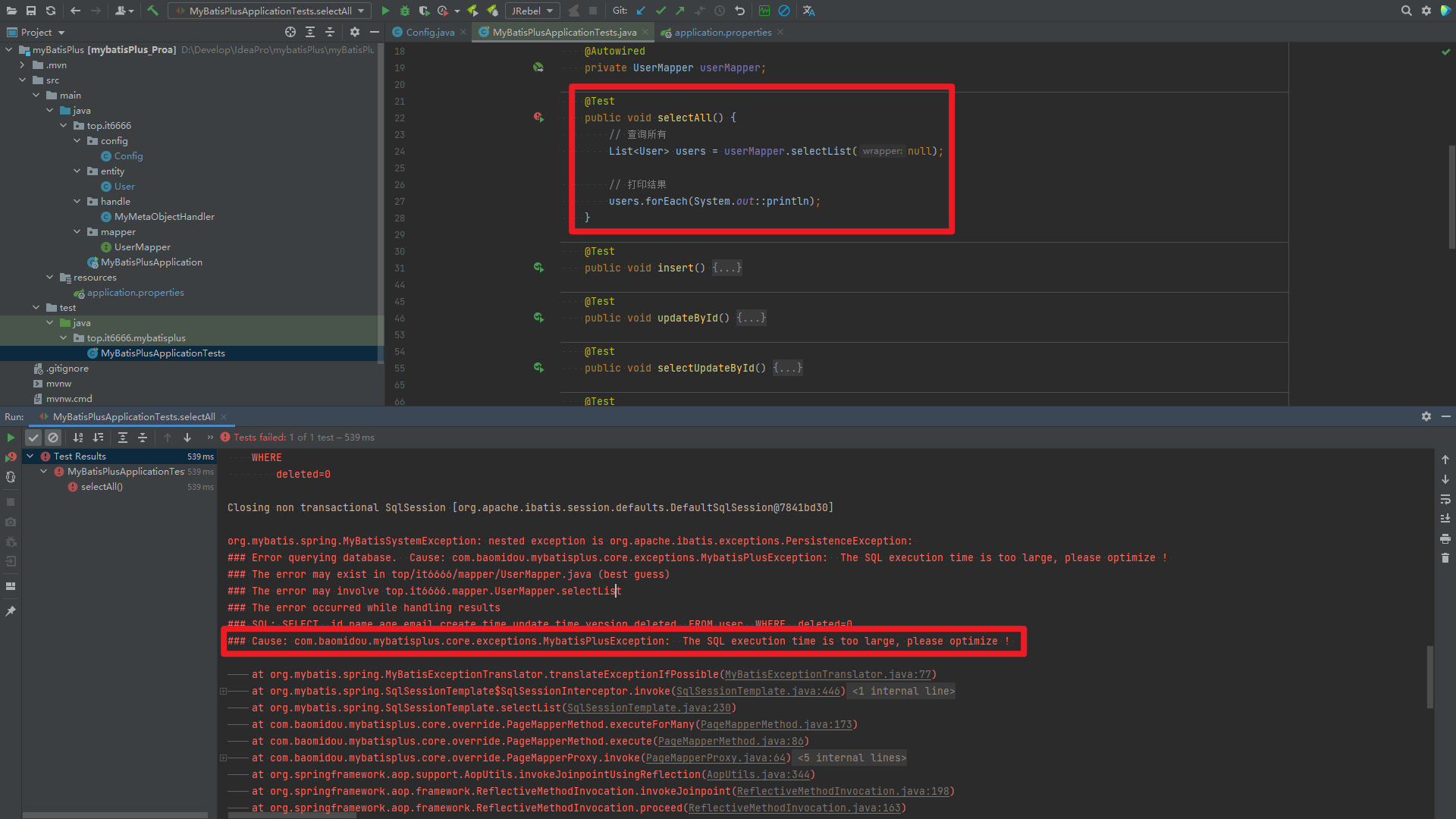Collapse the resources folder node
Image resolution: width=1456 pixels, height=819 pixels.
click(x=50, y=278)
